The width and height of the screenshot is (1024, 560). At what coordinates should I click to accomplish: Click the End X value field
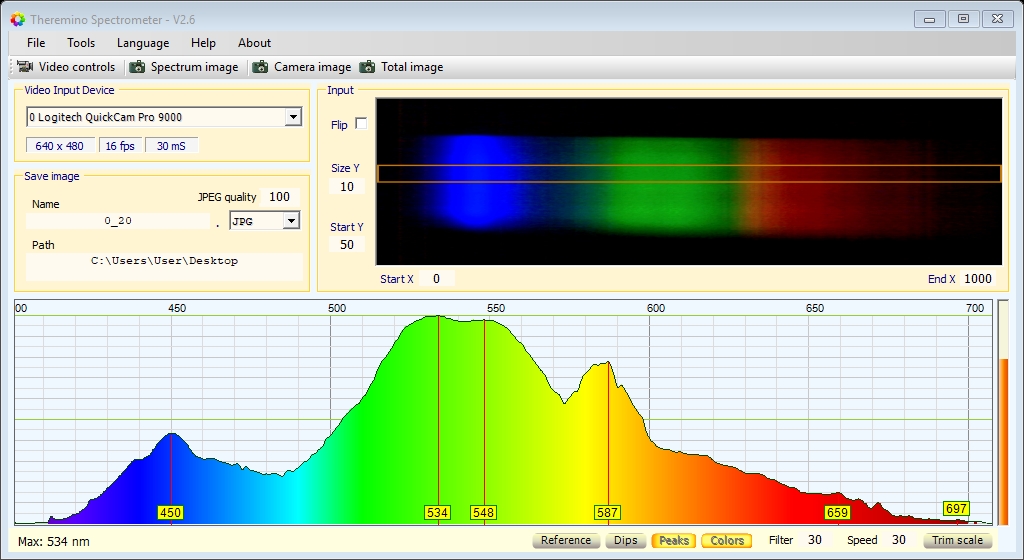pos(977,279)
